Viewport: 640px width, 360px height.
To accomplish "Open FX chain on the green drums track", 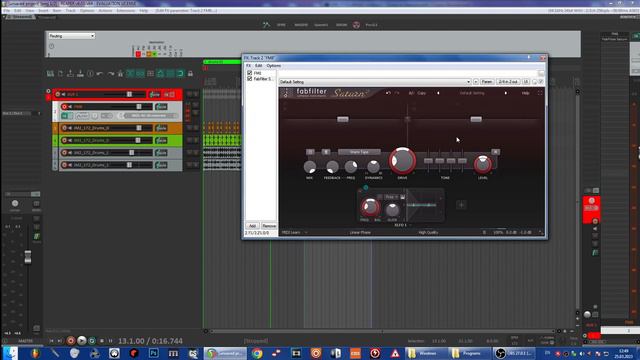I will click(x=161, y=140).
